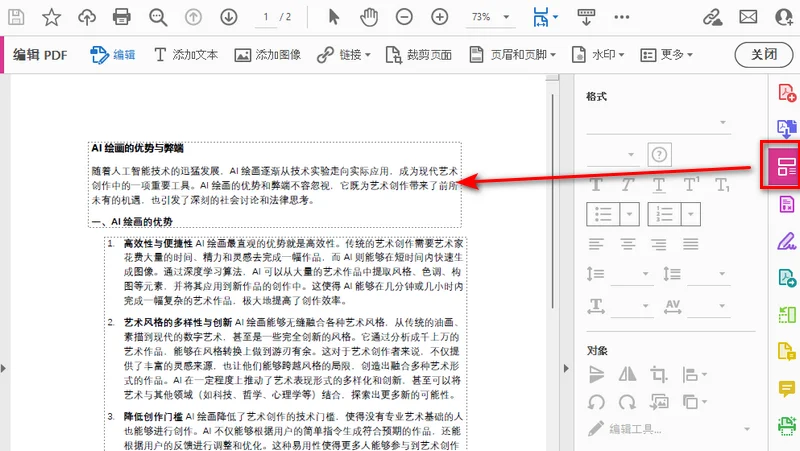Rotate object counterclockwise

tap(596, 403)
